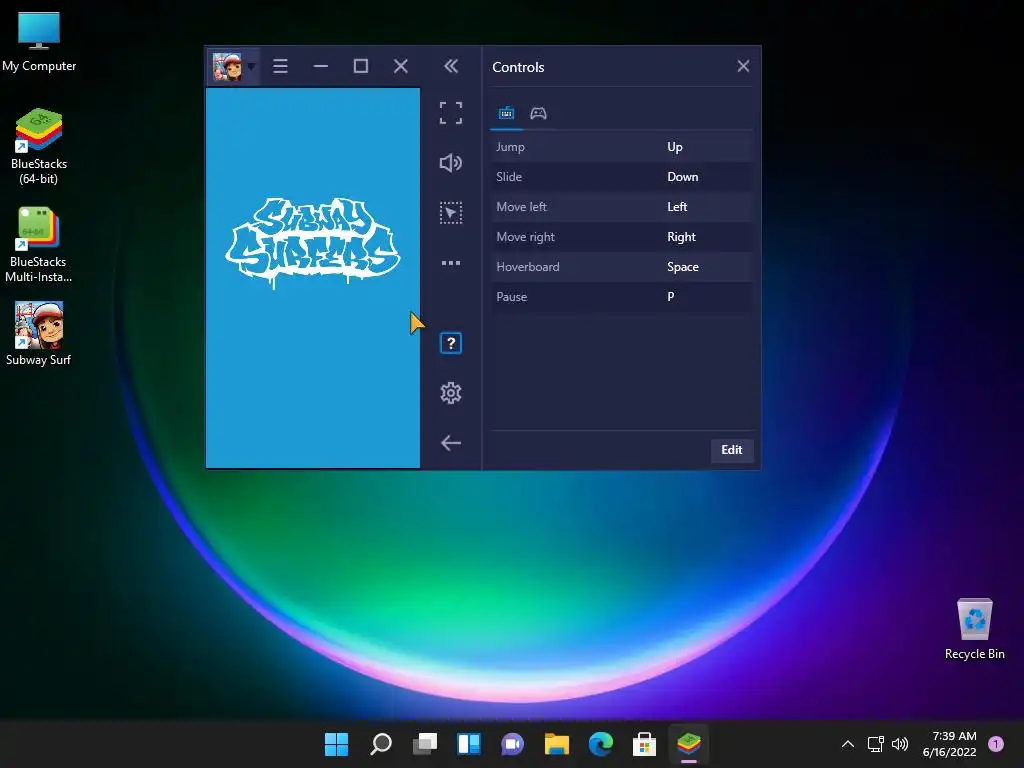Click the Space key binding
The width and height of the screenshot is (1024, 768).
point(682,267)
